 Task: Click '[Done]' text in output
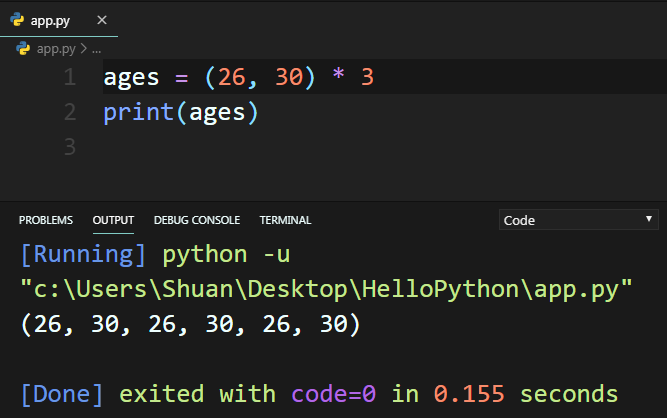pos(62,394)
